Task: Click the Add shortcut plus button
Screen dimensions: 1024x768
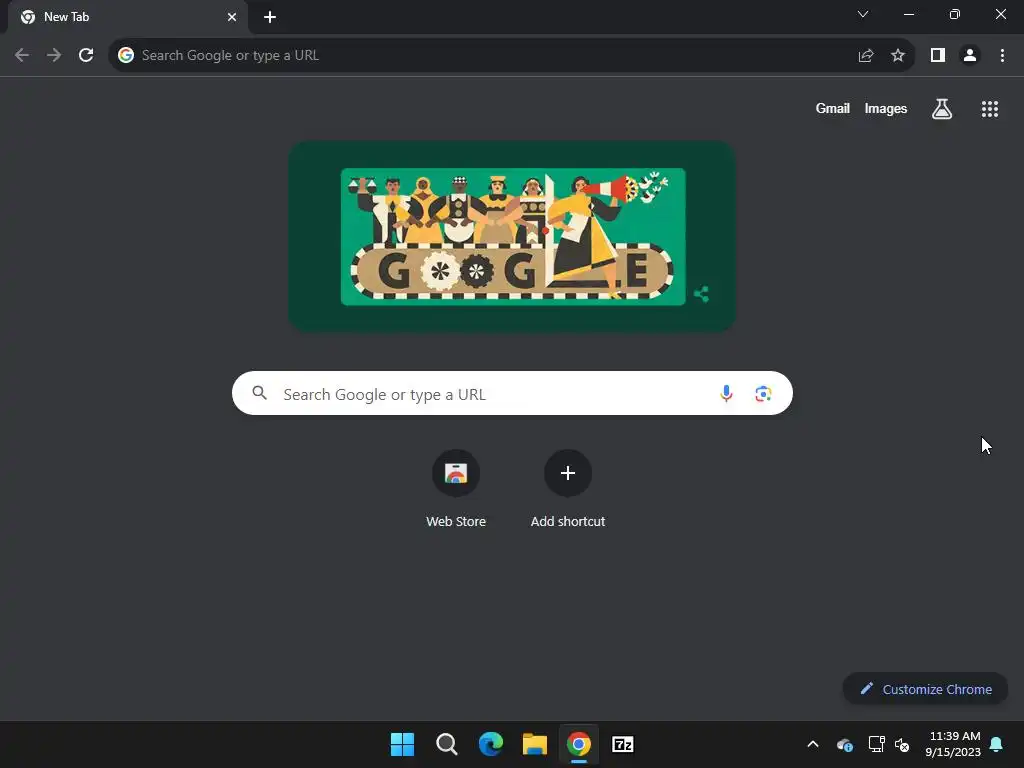Action: coord(568,473)
